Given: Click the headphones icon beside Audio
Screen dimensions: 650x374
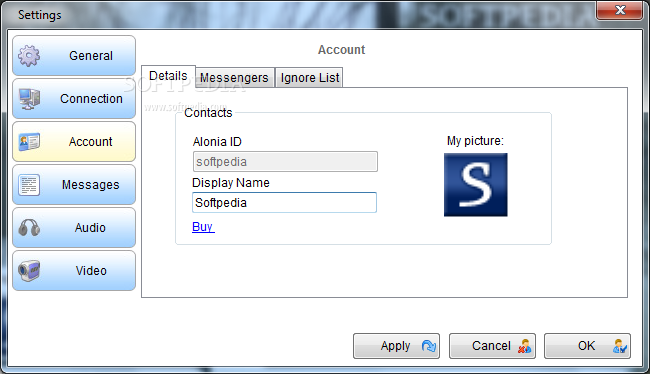Looking at the screenshot, I should [x=29, y=228].
